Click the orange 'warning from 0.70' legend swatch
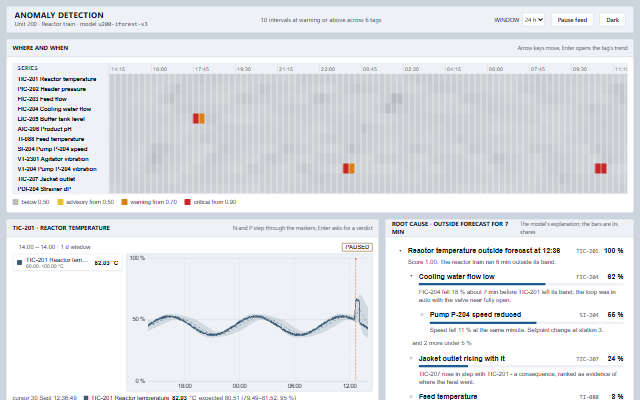 pyautogui.click(x=124, y=202)
